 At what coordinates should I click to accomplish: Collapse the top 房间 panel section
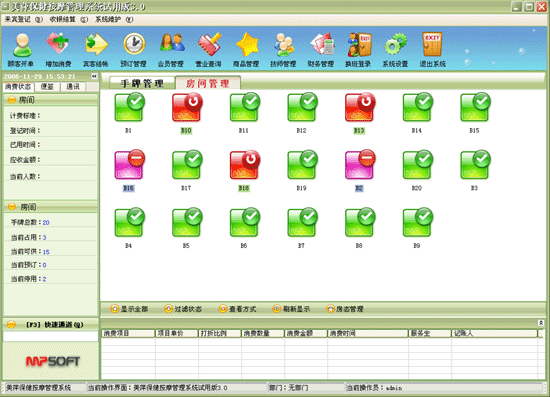tap(12, 100)
